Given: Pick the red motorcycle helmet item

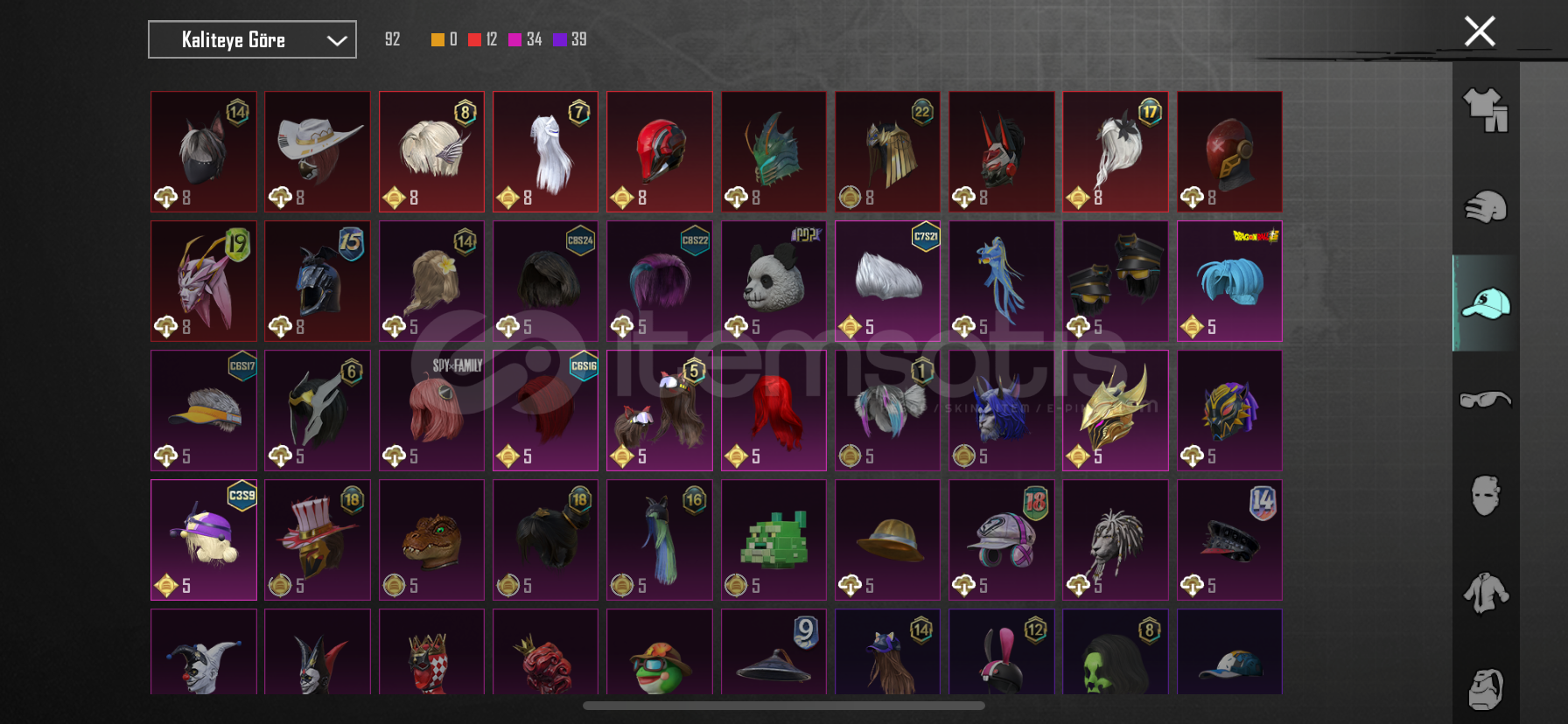Looking at the screenshot, I should (x=660, y=151).
